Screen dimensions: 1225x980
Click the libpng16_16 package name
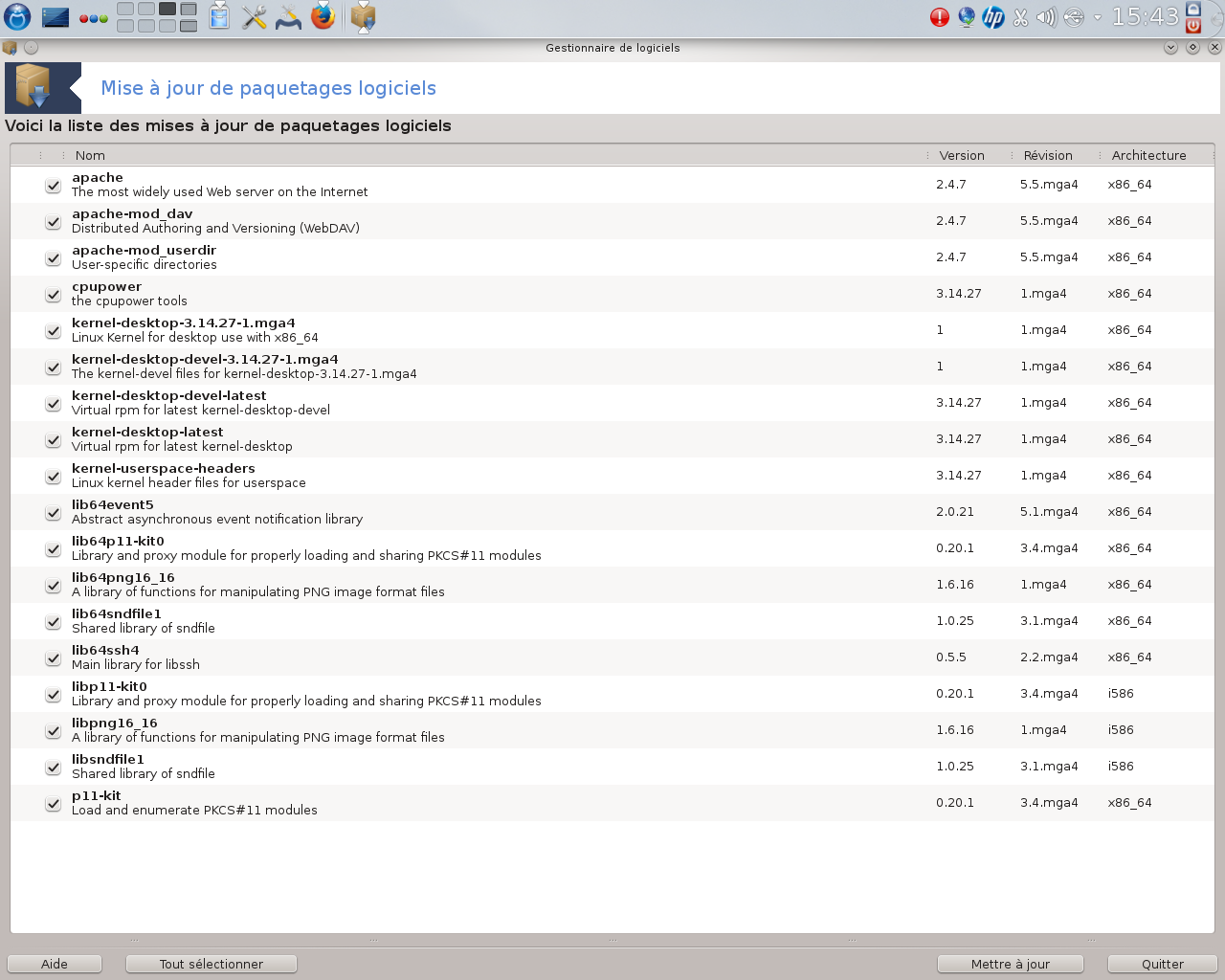pyautogui.click(x=115, y=723)
